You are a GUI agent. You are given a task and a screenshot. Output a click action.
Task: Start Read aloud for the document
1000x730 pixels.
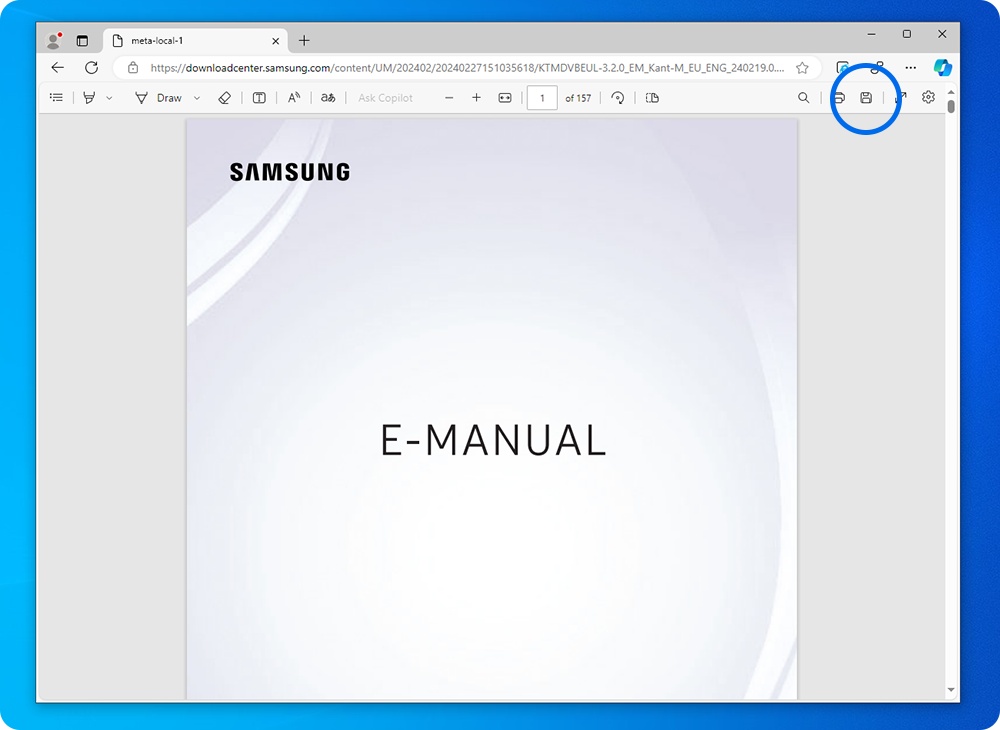295,97
